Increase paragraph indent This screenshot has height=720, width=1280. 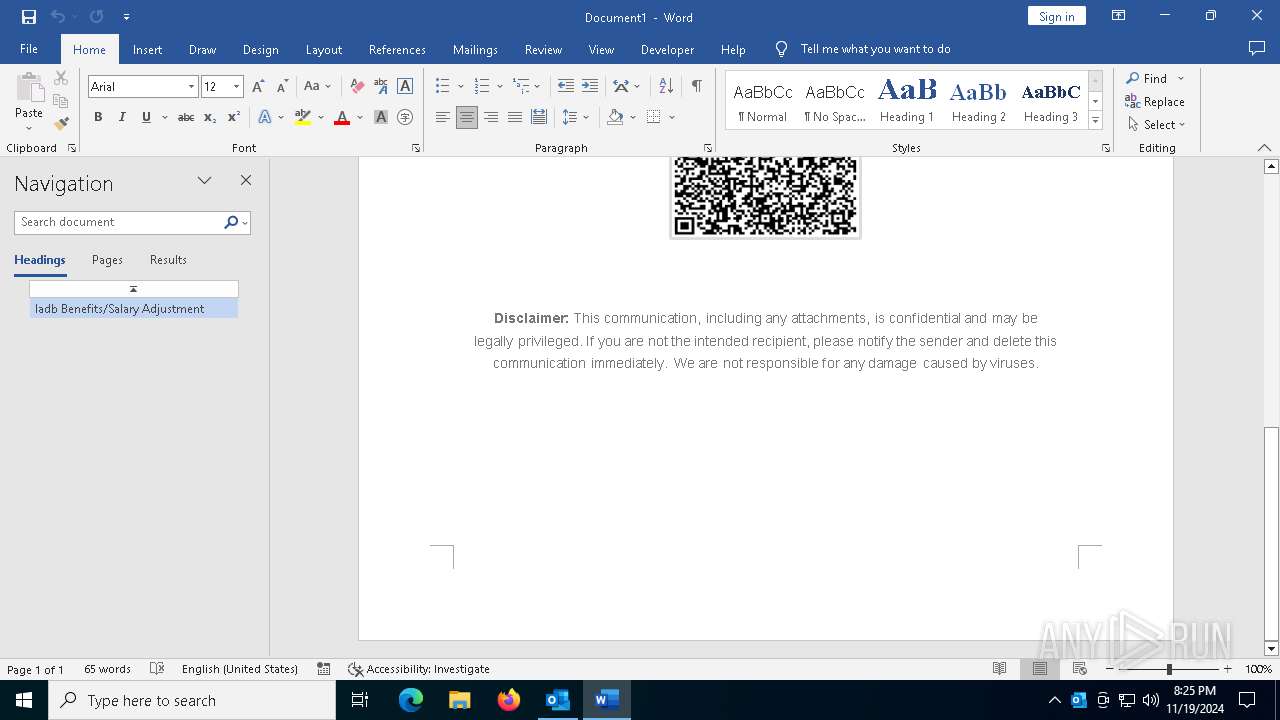click(x=590, y=87)
